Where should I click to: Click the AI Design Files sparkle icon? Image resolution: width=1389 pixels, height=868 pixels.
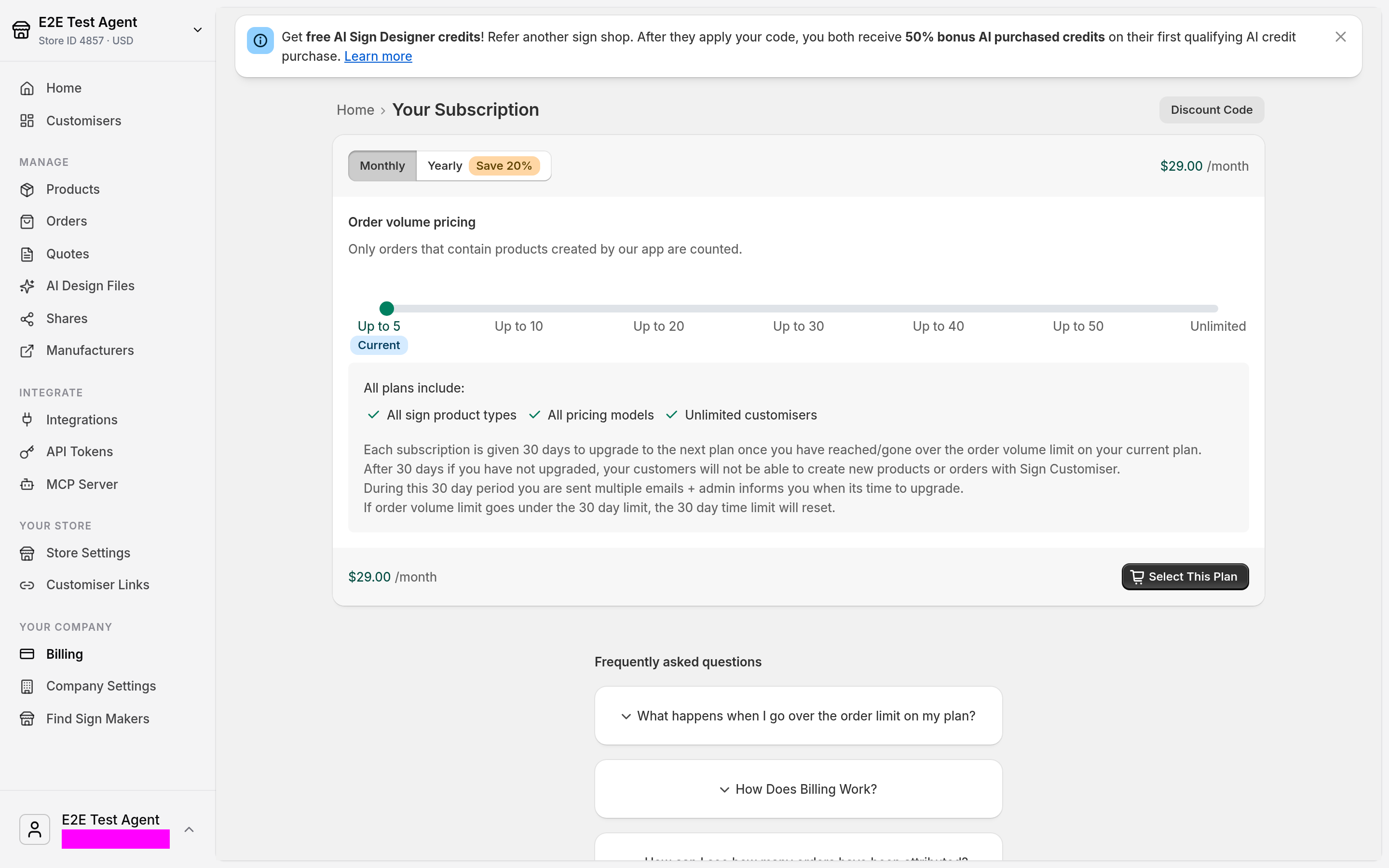(x=27, y=286)
